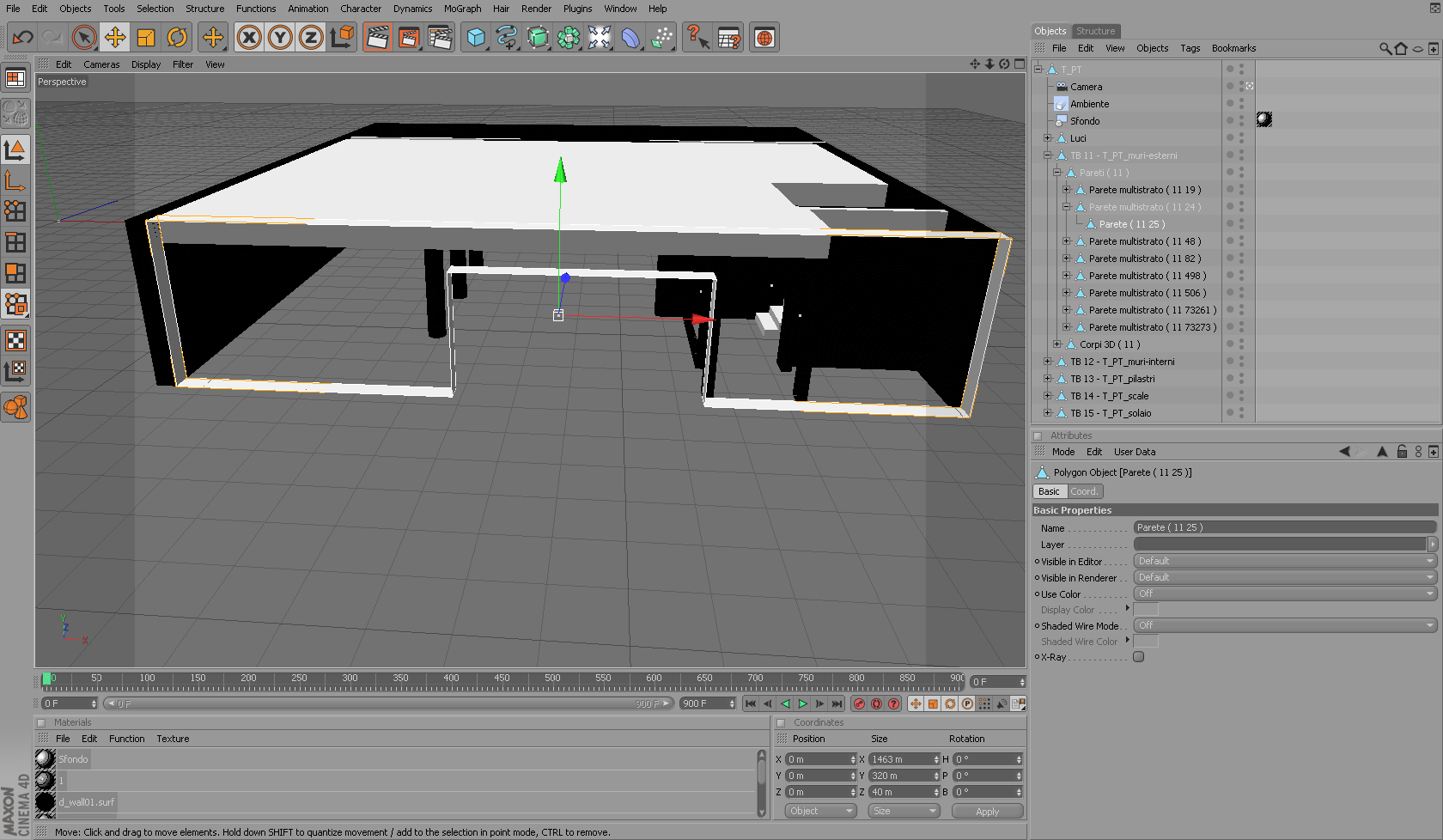Enable the X-Ray checkbox
This screenshot has height=840, width=1443.
pyautogui.click(x=1139, y=657)
